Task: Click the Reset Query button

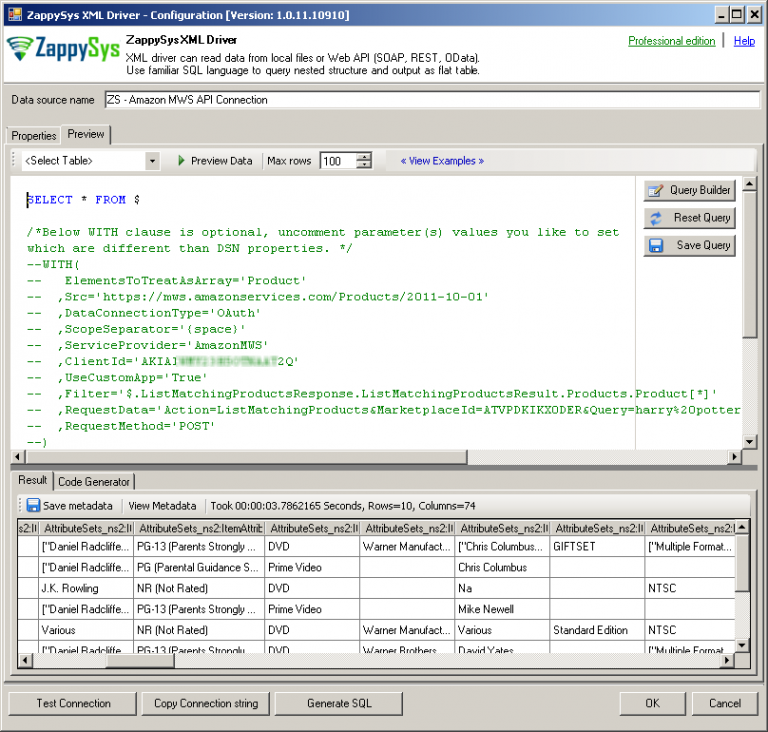Action: [x=689, y=218]
